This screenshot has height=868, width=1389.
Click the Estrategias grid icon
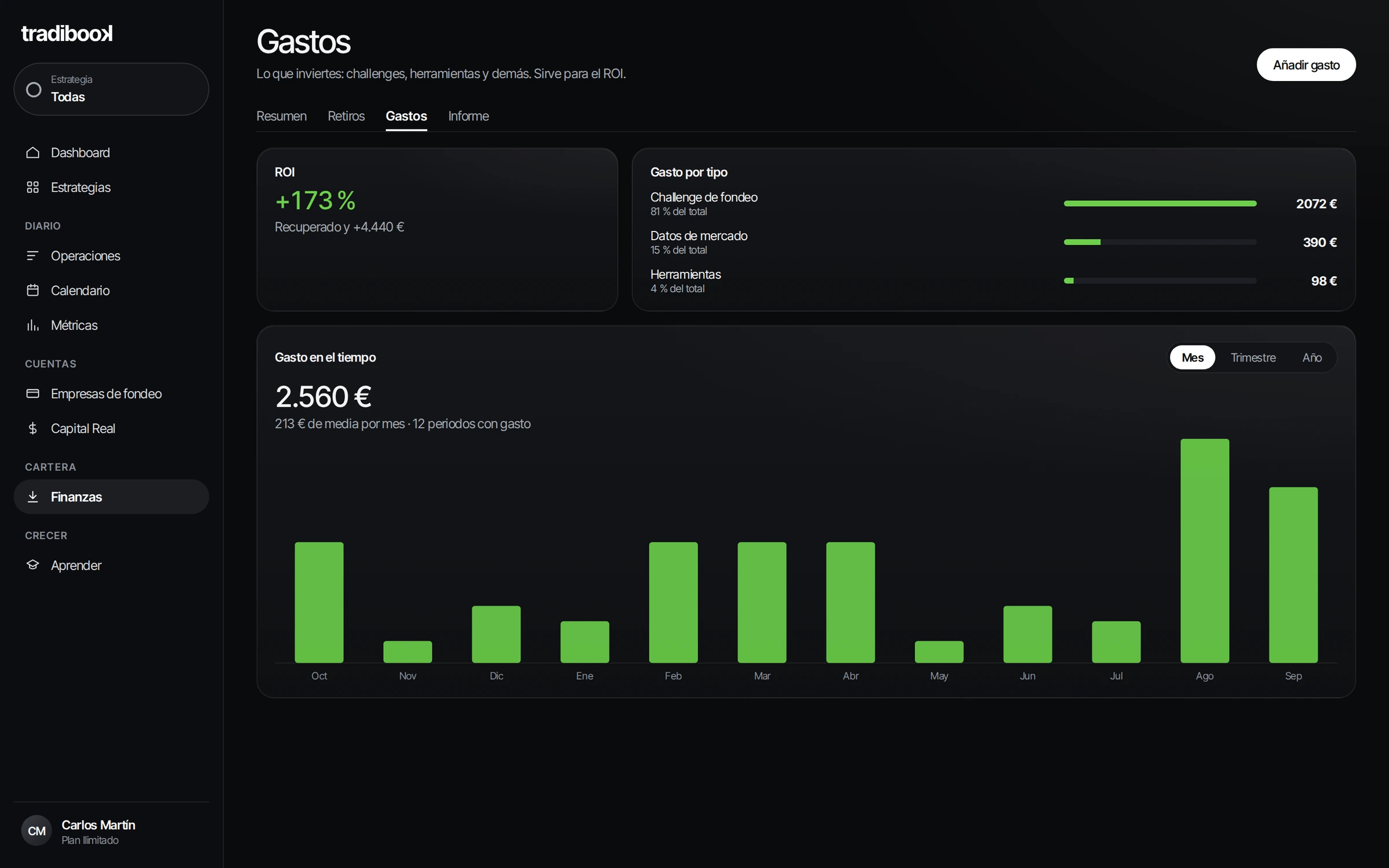[x=33, y=187]
